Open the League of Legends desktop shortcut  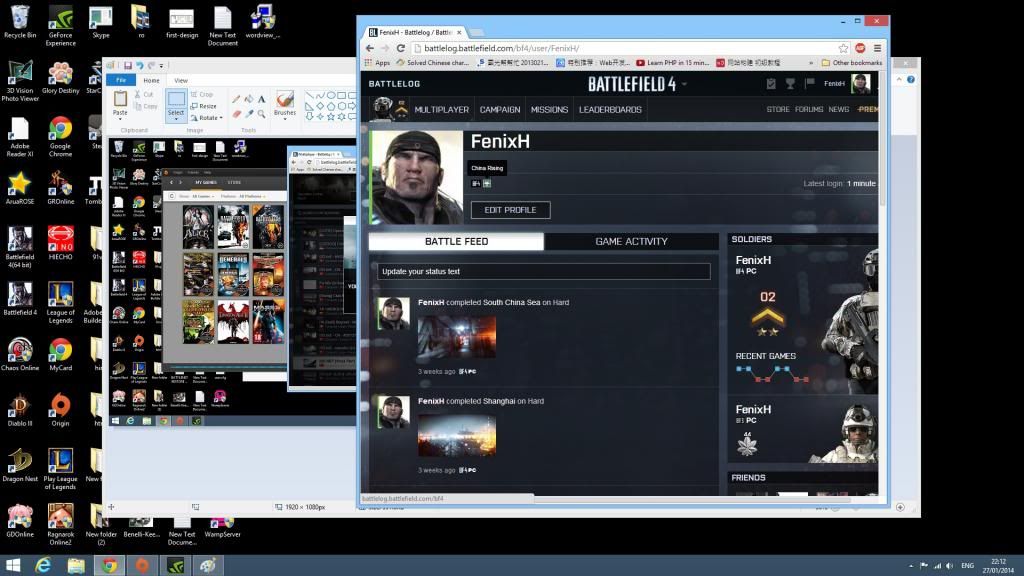[x=60, y=302]
